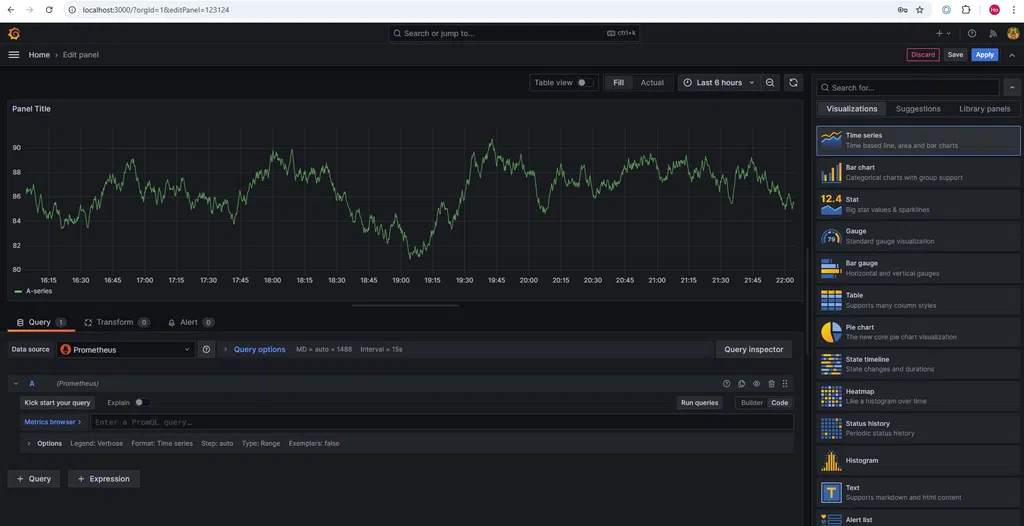Open the Suggestions tab
1024x526 pixels.
click(918, 109)
